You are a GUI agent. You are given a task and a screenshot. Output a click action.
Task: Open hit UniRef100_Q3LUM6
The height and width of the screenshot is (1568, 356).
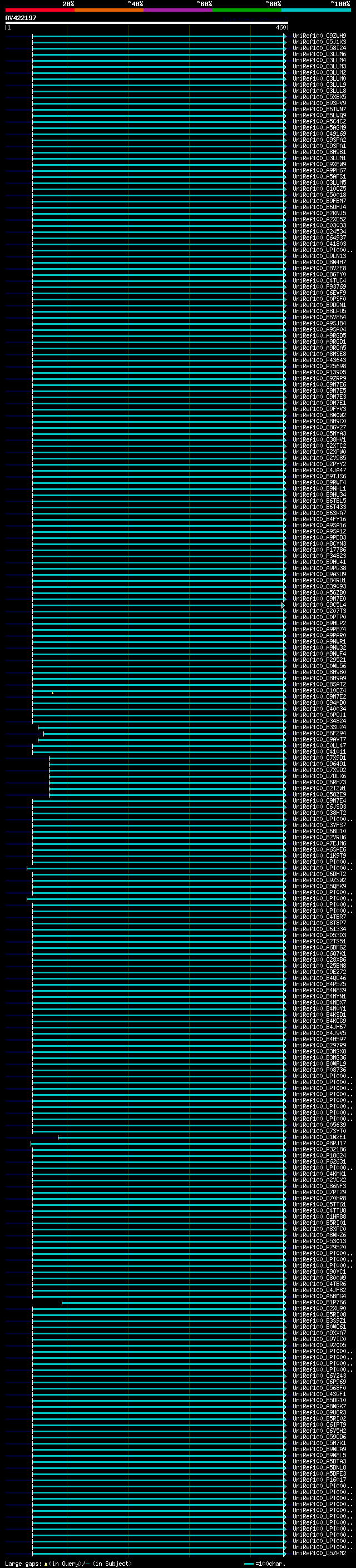(319, 54)
